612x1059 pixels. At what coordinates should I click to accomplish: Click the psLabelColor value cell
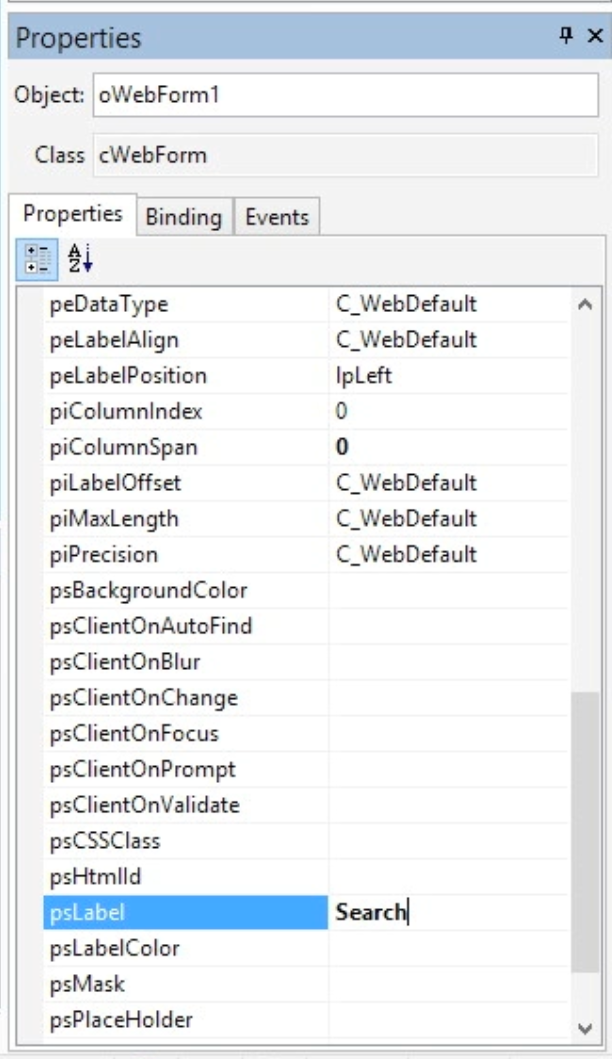[448, 948]
